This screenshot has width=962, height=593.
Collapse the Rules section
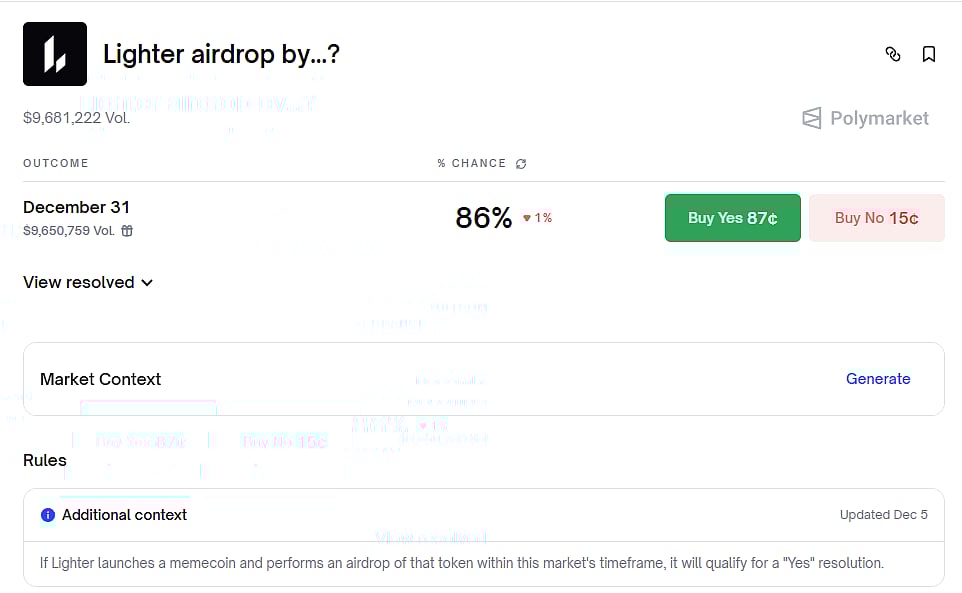tap(45, 460)
